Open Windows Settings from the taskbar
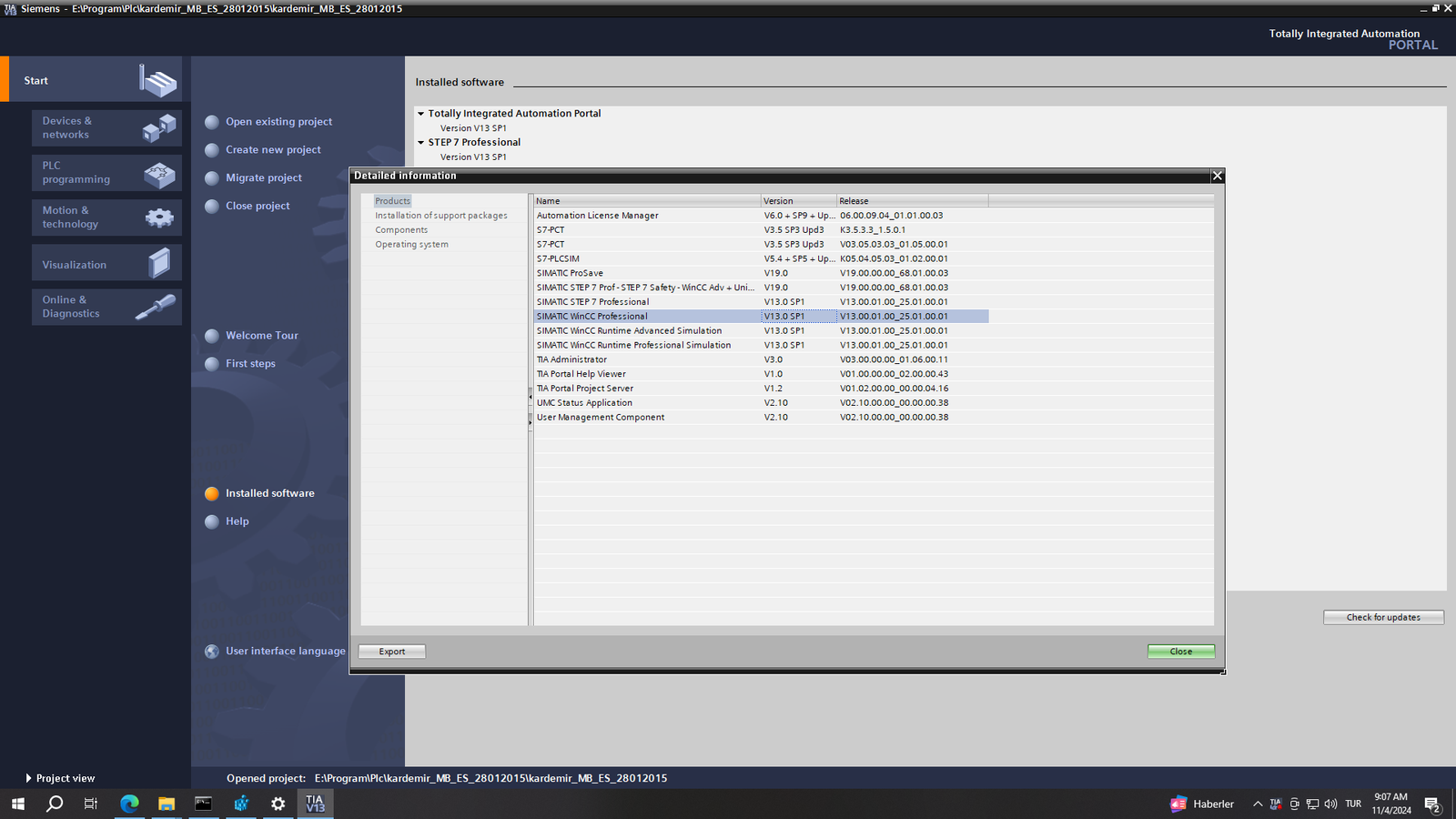This screenshot has width=1456, height=819. [x=278, y=804]
